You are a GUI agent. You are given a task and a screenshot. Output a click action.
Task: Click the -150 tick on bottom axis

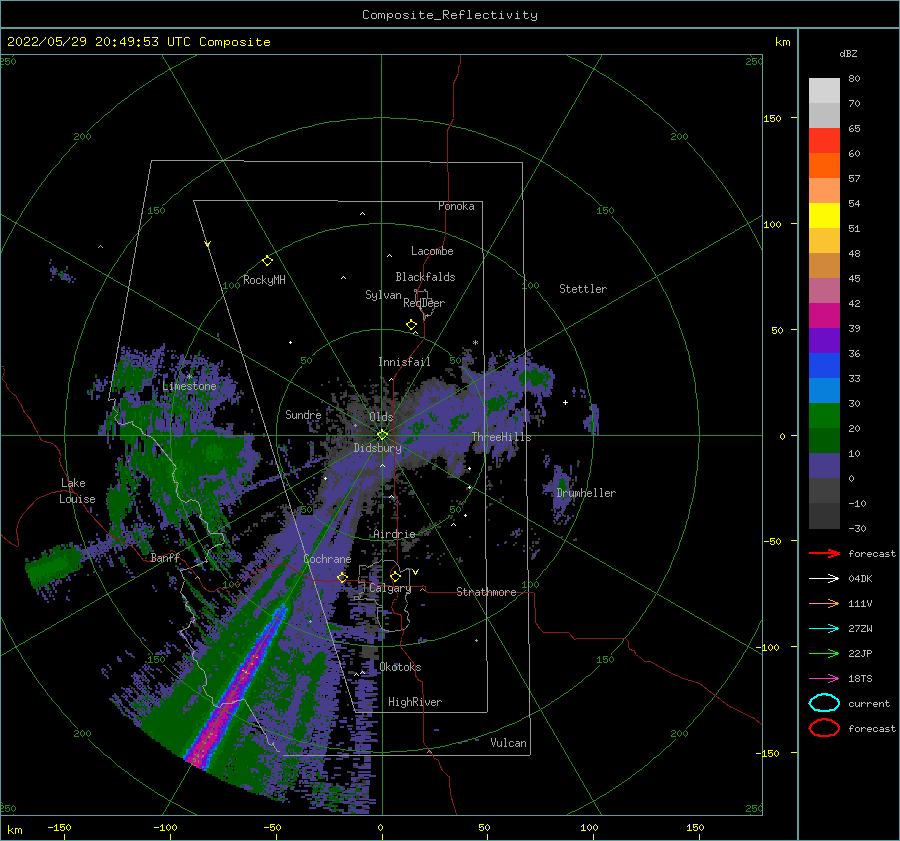point(59,827)
